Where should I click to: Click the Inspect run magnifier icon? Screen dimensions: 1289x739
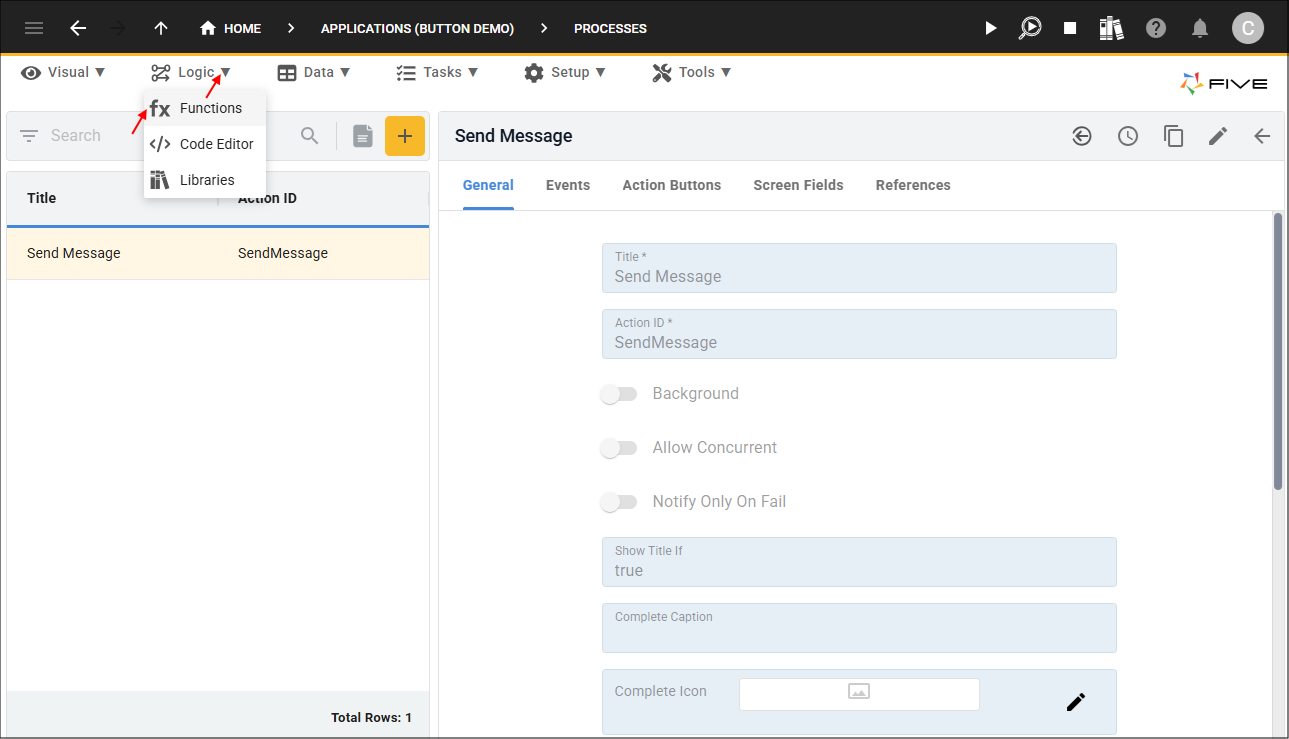[1030, 28]
